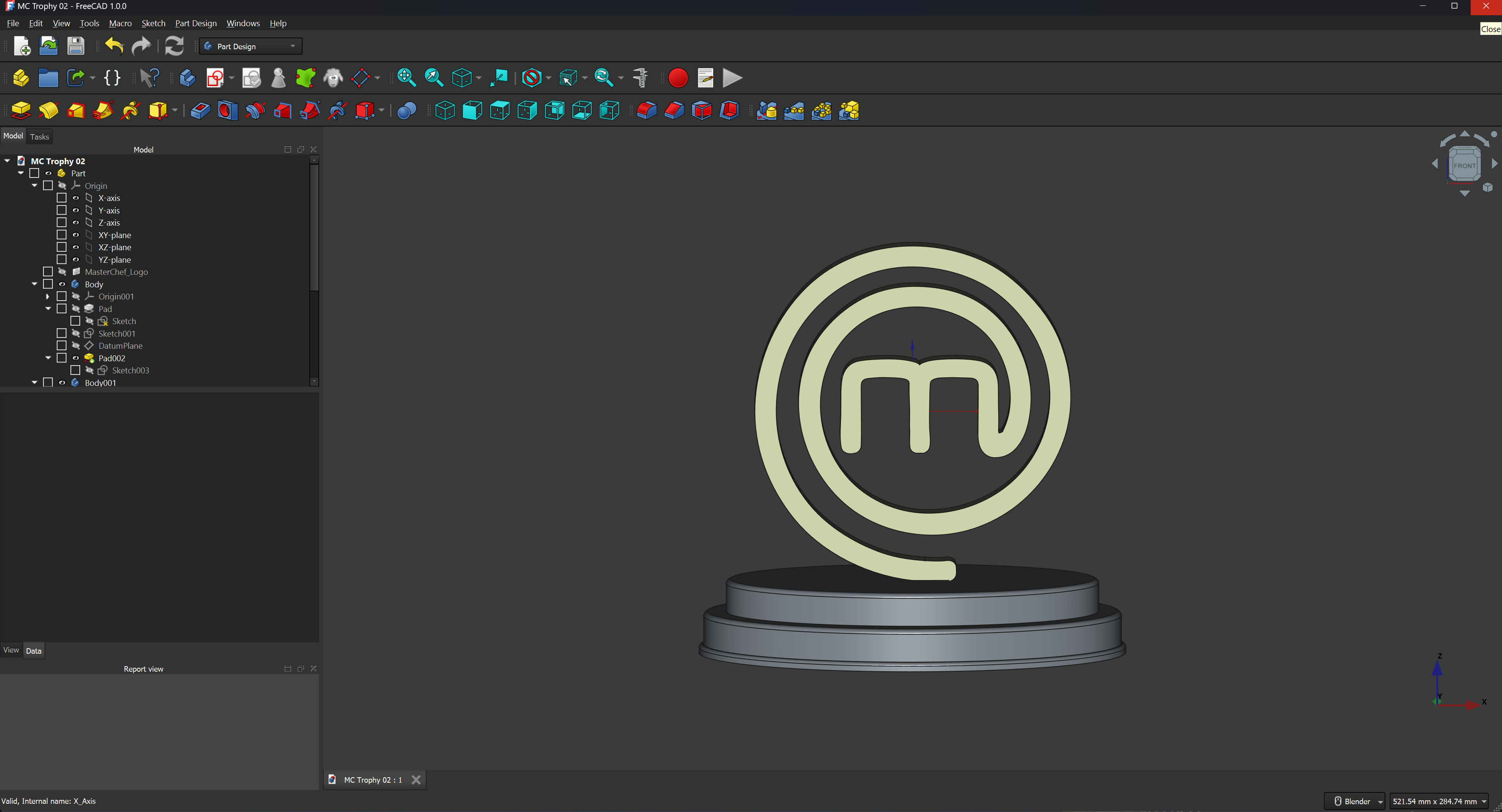Viewport: 1502px width, 812px height.
Task: Apply the Fillet tool
Action: (647, 110)
